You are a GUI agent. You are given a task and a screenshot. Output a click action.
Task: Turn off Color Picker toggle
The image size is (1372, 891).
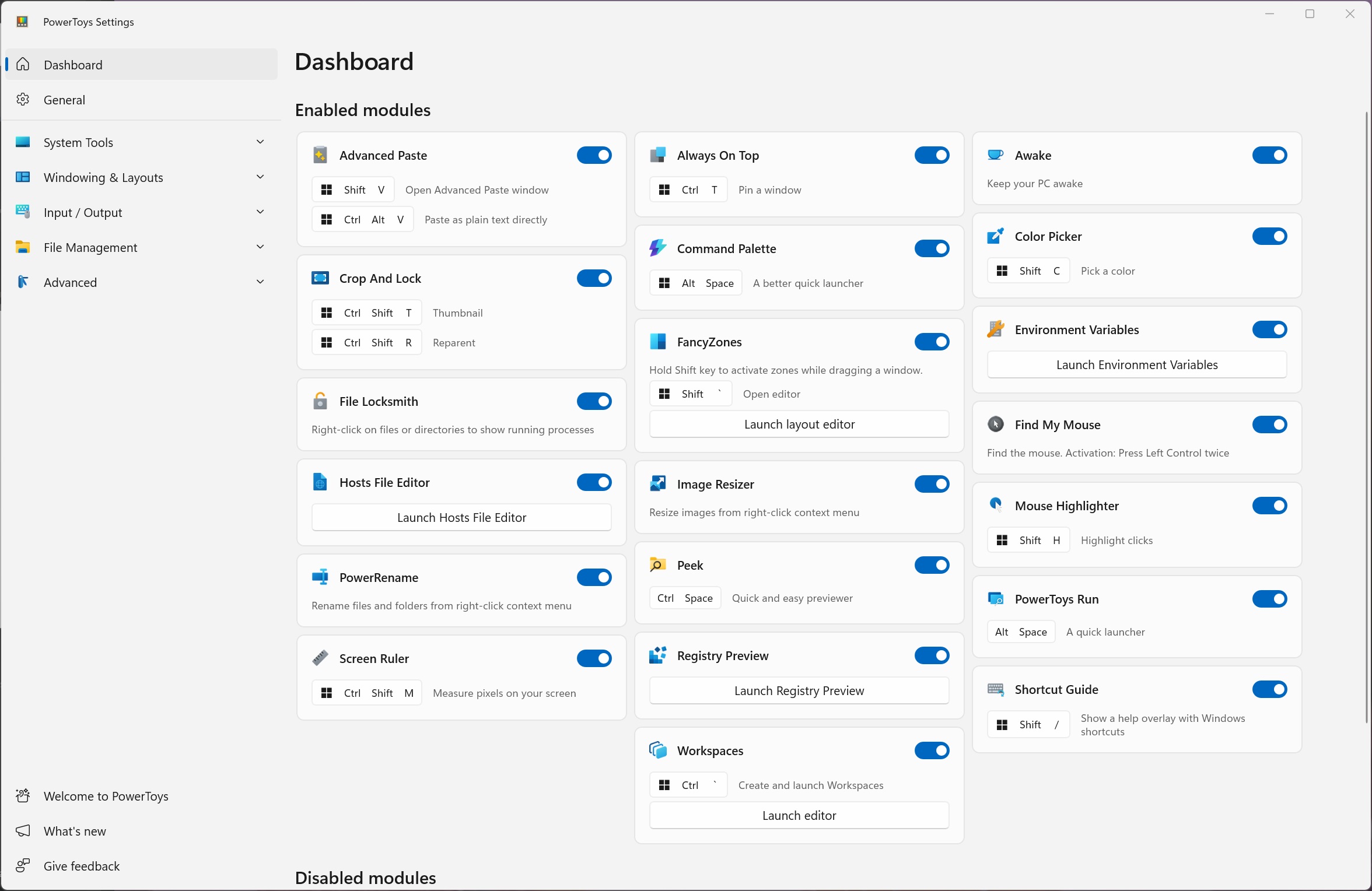coord(1270,236)
